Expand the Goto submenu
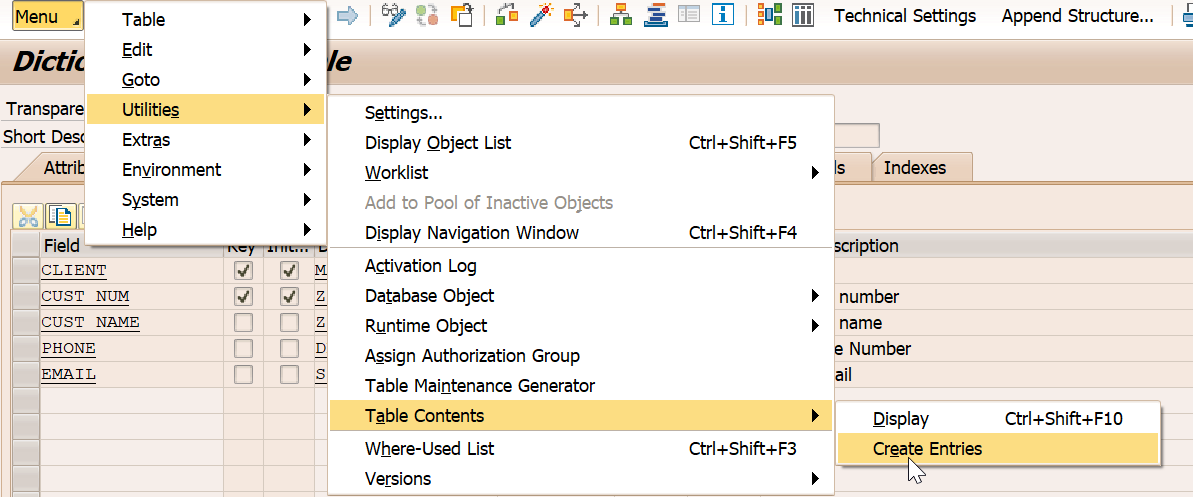The image size is (1193, 497). click(205, 80)
